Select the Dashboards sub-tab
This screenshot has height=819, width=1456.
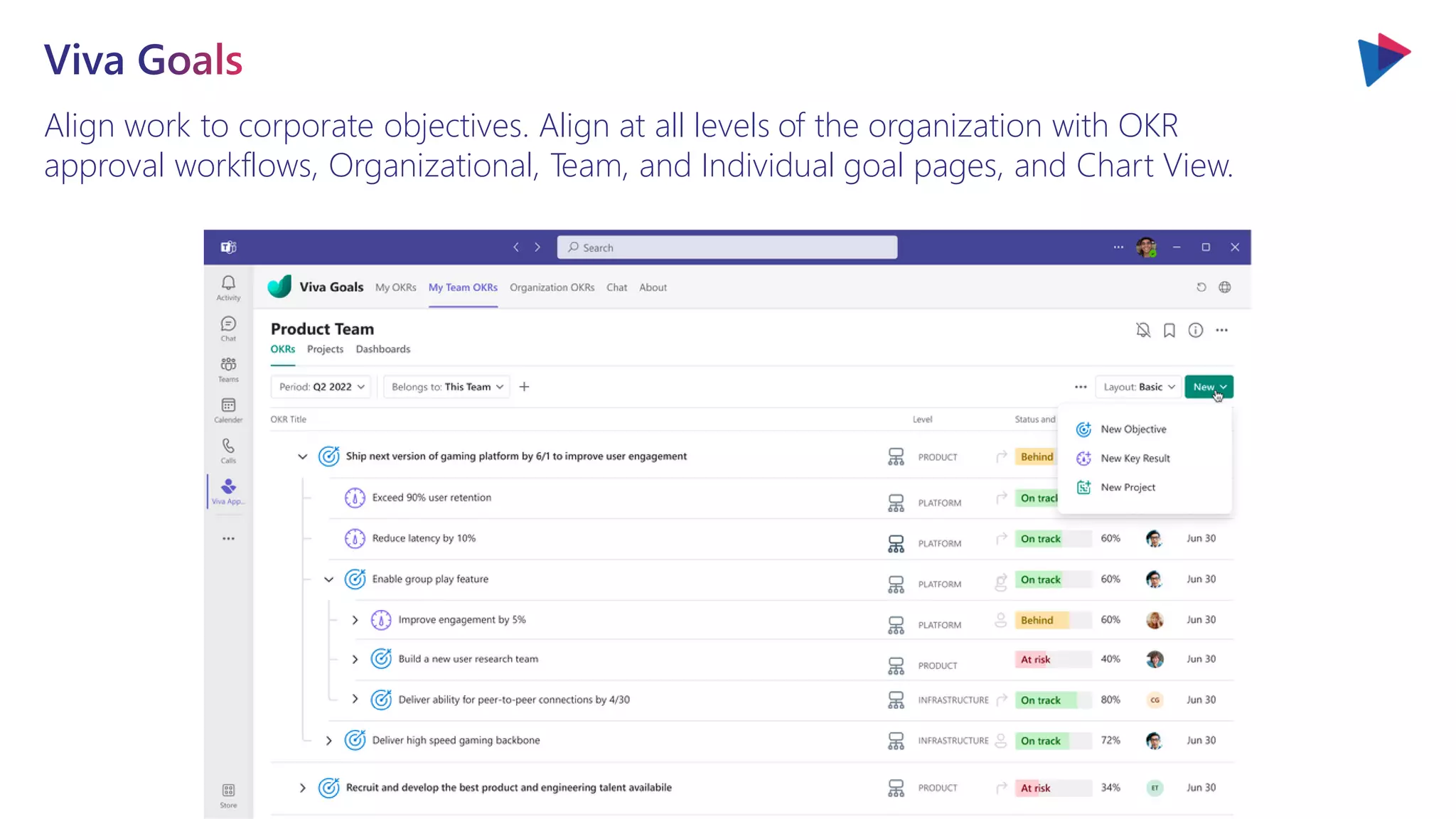tap(383, 349)
